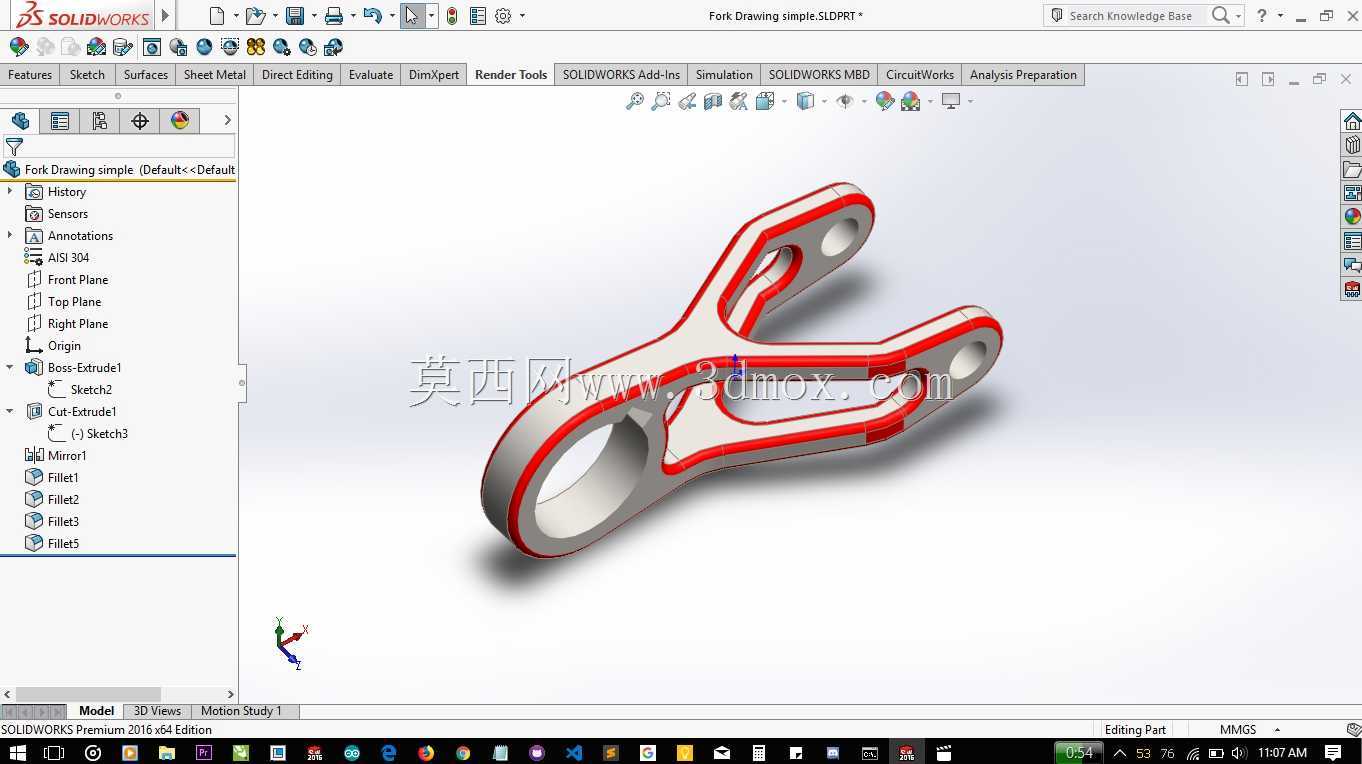Switch to the Sheet Metal tab
Viewport: 1362px width, 764px height.
(214, 75)
